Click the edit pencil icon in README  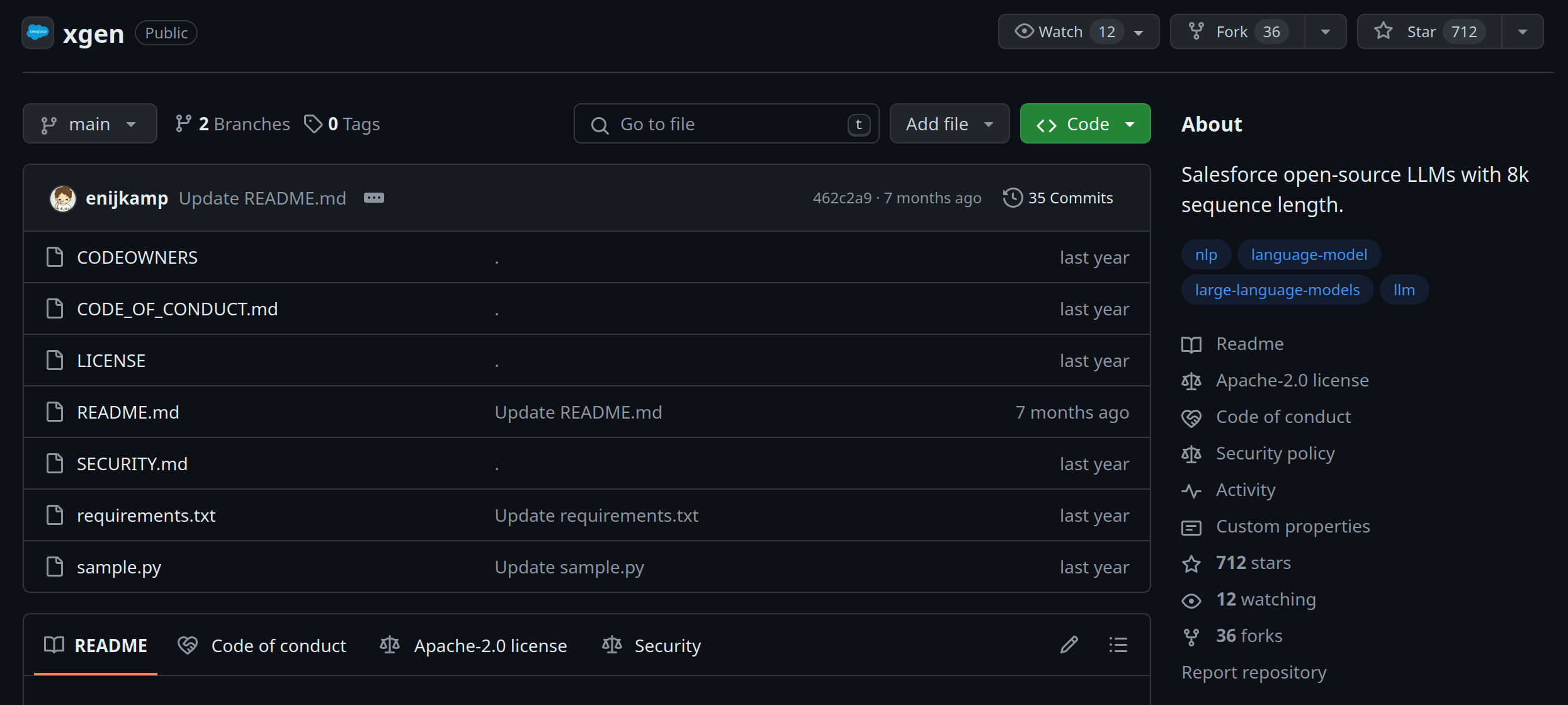(1069, 645)
